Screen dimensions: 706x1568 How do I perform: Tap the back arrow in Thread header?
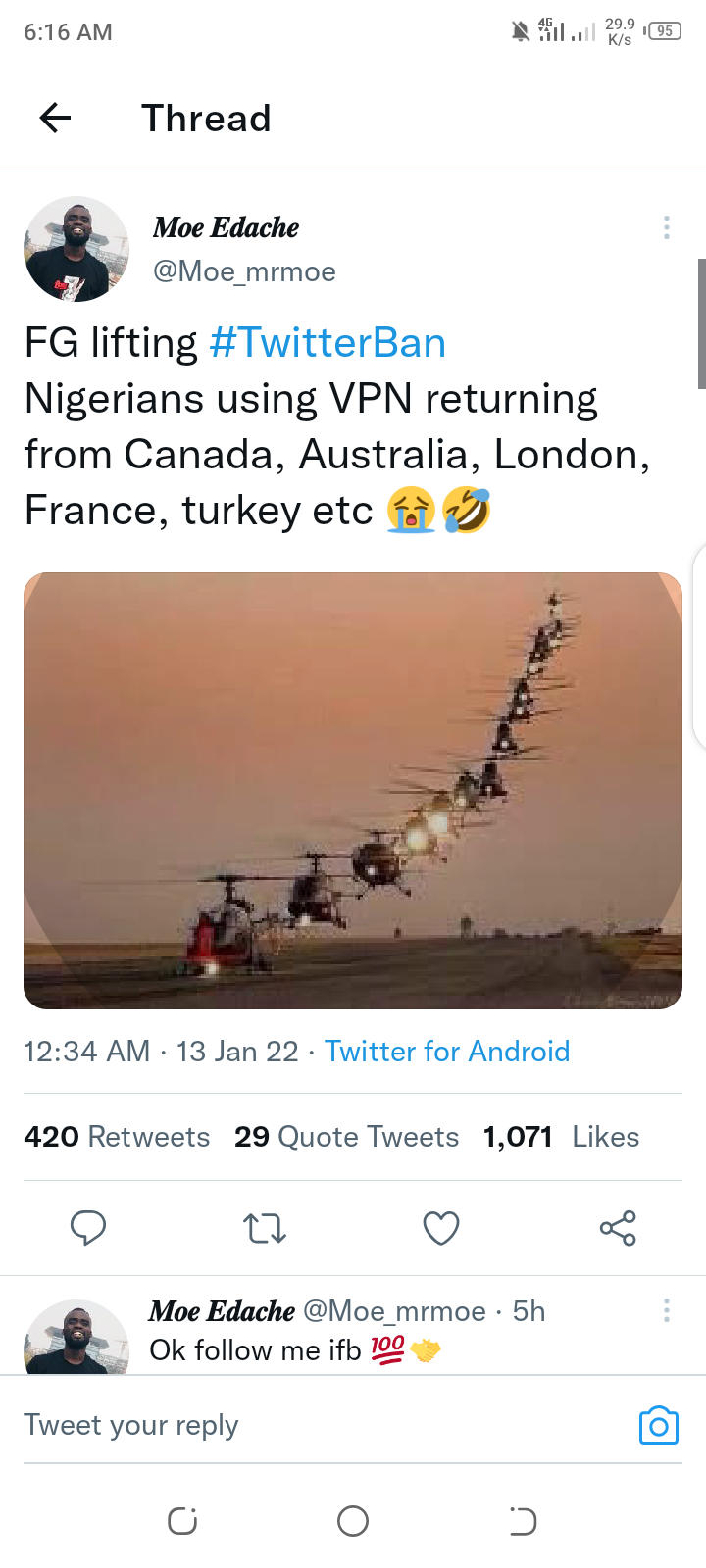click(56, 119)
